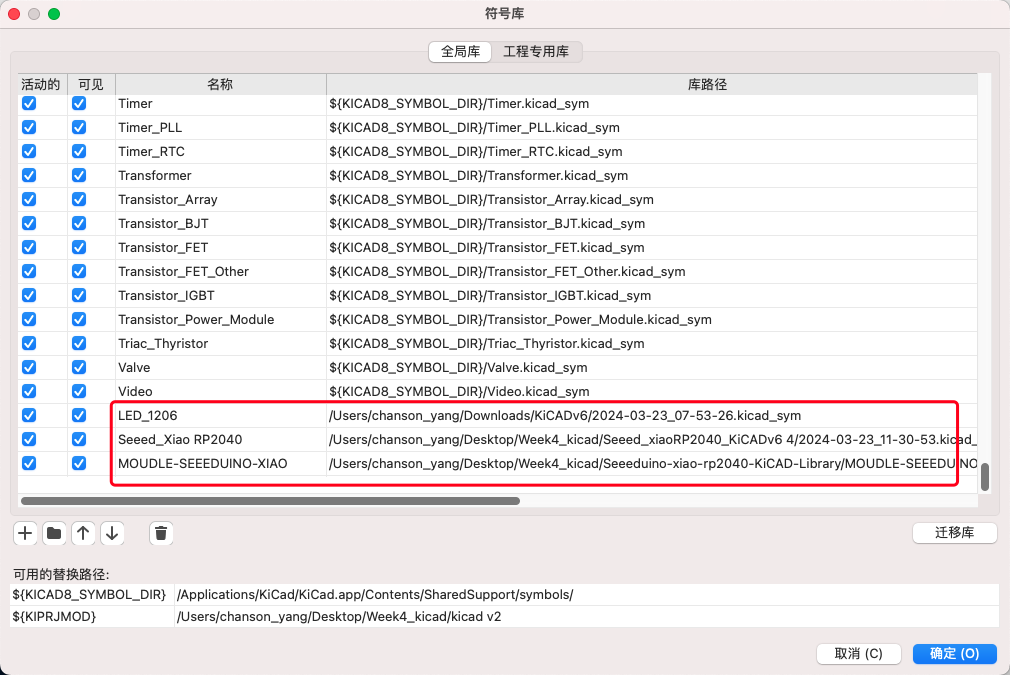
Task: Select the Transistor_FET_Other name cell
Action: pyautogui.click(x=220, y=271)
